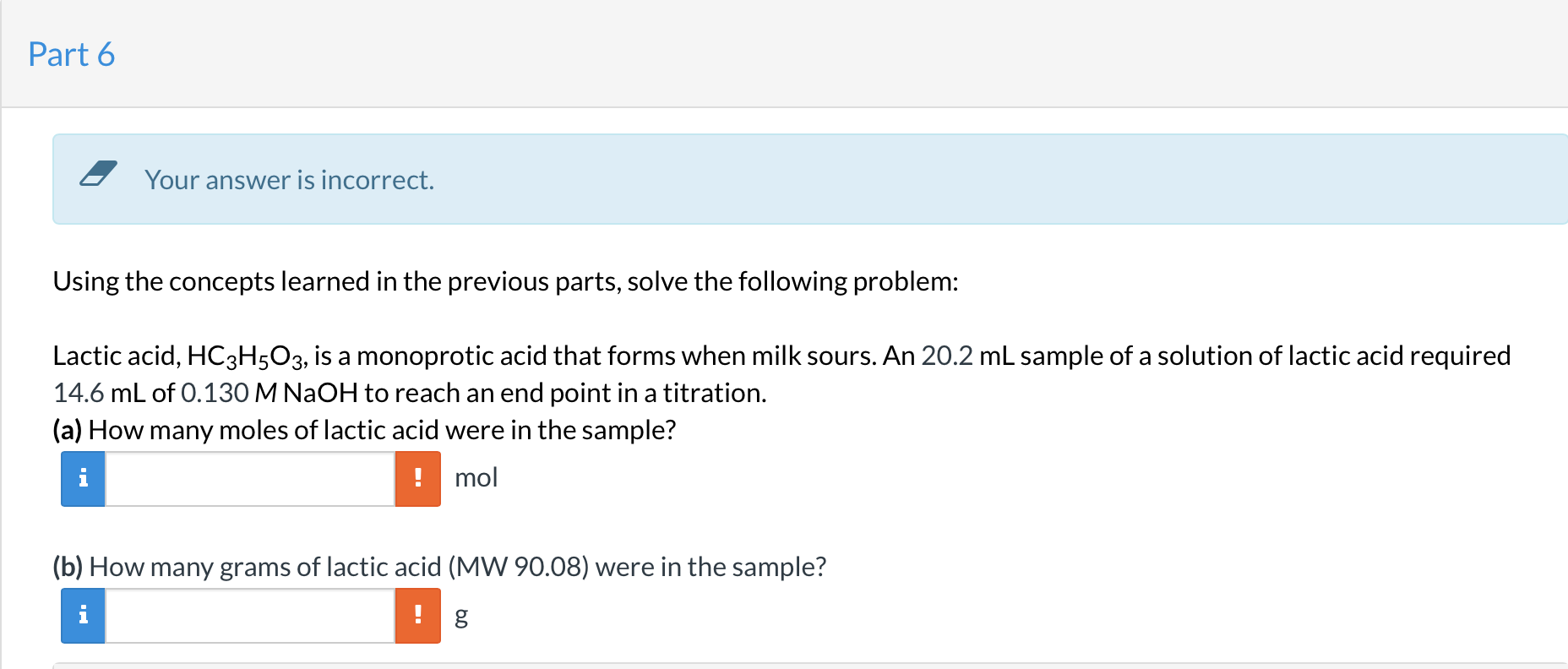Viewport: 1568px width, 669px height.
Task: Click the 'mol' unit label
Action: coord(476,477)
